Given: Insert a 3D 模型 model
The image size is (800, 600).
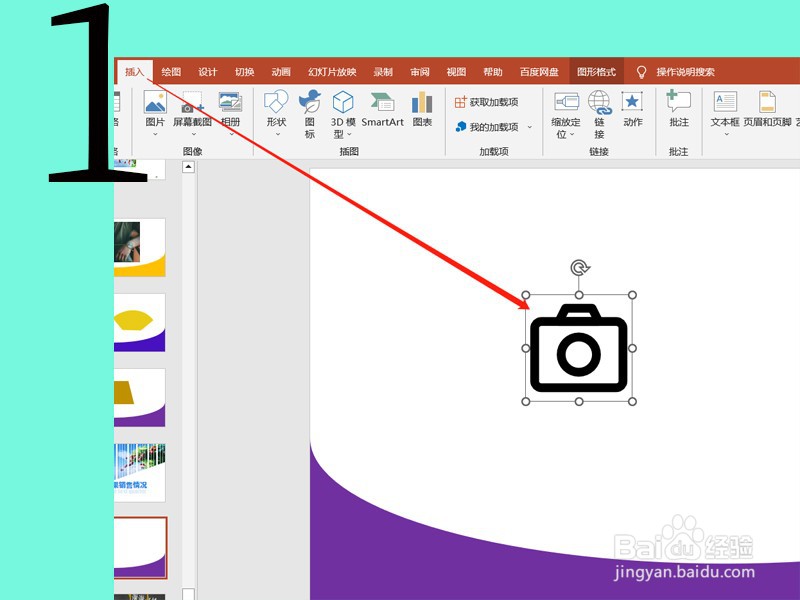Looking at the screenshot, I should (x=343, y=102).
